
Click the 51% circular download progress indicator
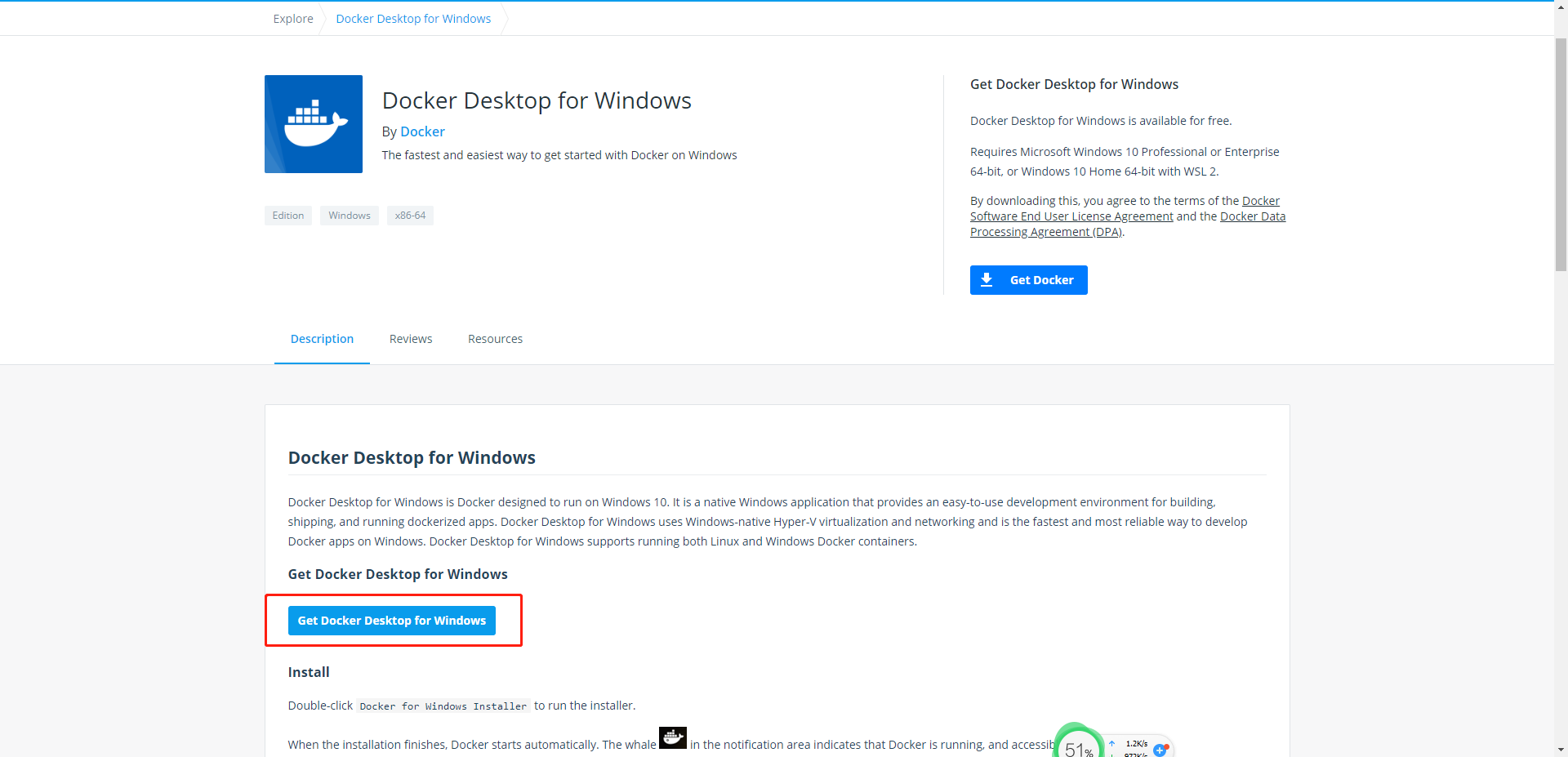[x=1078, y=748]
